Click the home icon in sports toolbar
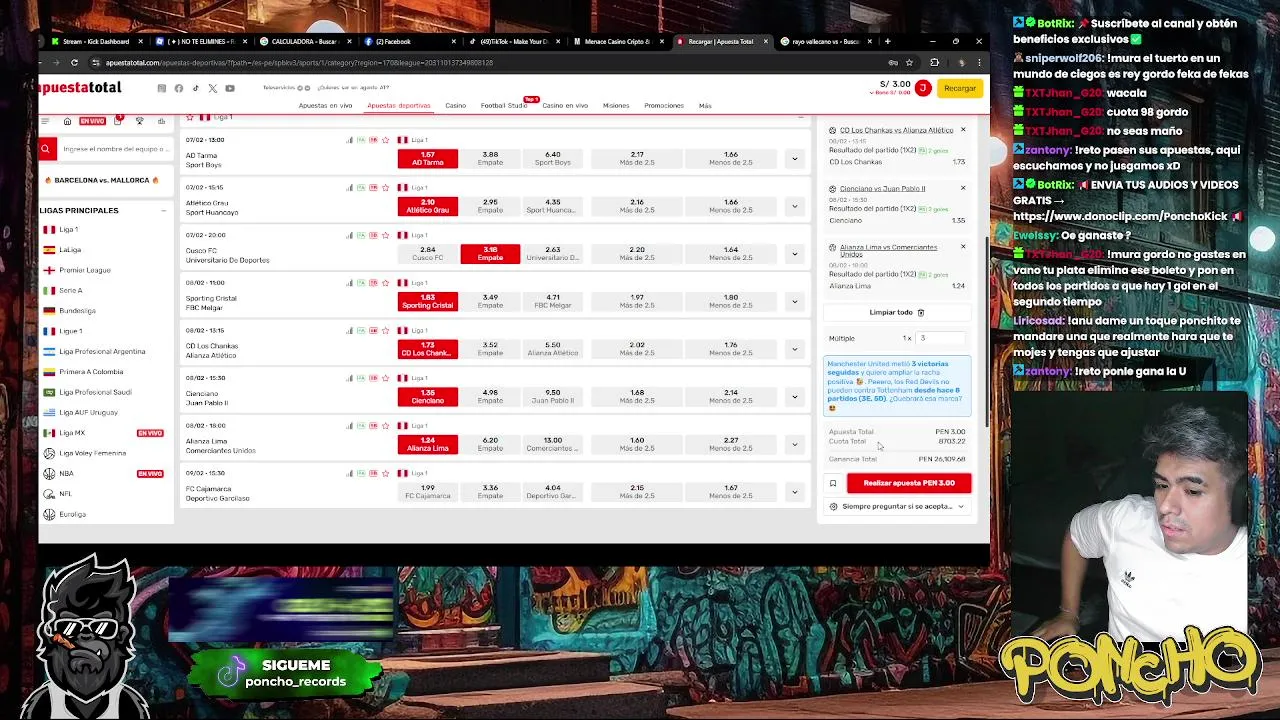Viewport: 1280px width, 720px height. tap(67, 121)
